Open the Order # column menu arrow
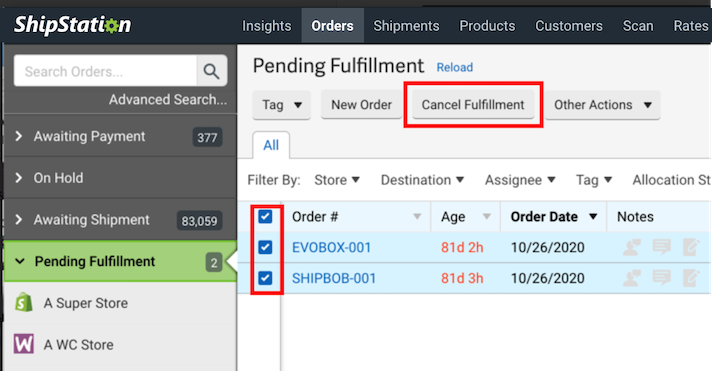This screenshot has width=712, height=371. tap(417, 217)
